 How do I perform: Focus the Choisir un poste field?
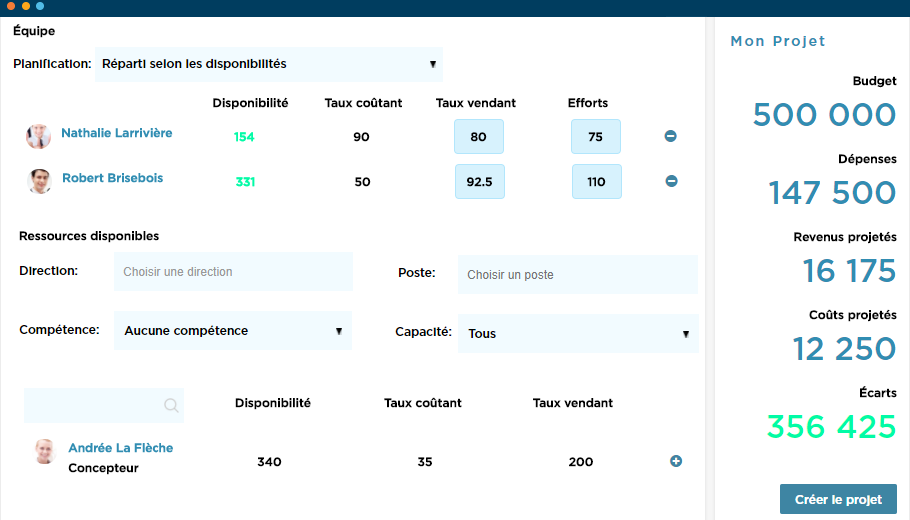tap(578, 275)
